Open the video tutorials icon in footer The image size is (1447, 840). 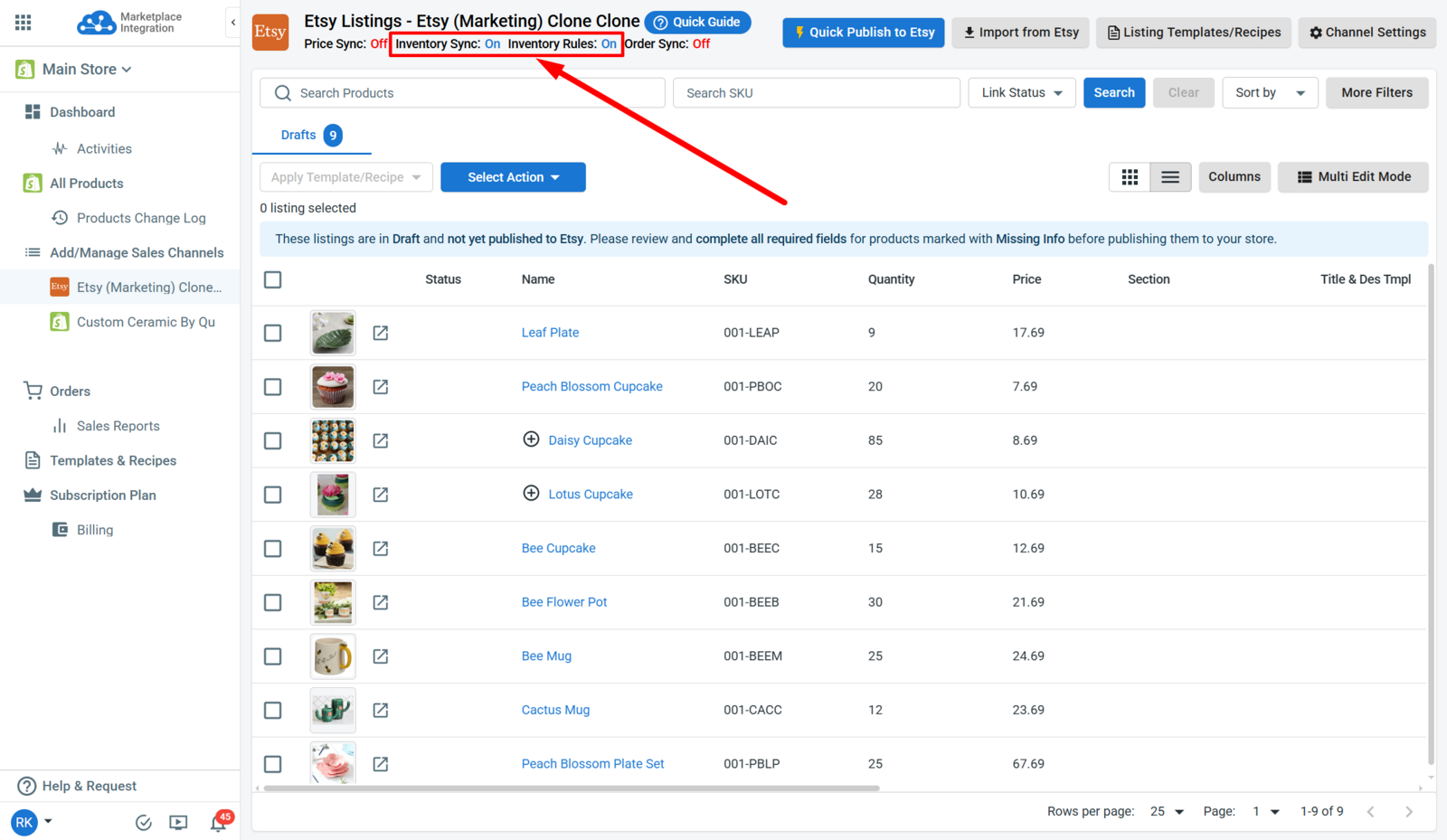tap(178, 823)
